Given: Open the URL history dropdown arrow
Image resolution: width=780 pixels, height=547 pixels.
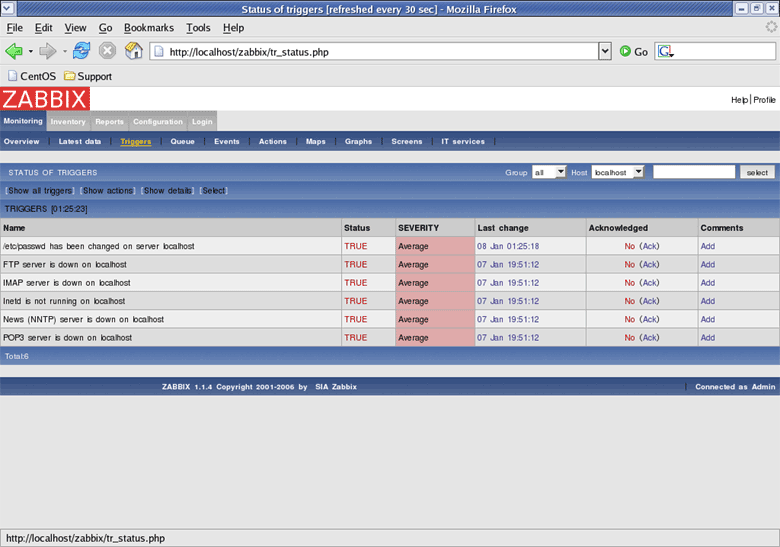Looking at the screenshot, I should point(604,51).
